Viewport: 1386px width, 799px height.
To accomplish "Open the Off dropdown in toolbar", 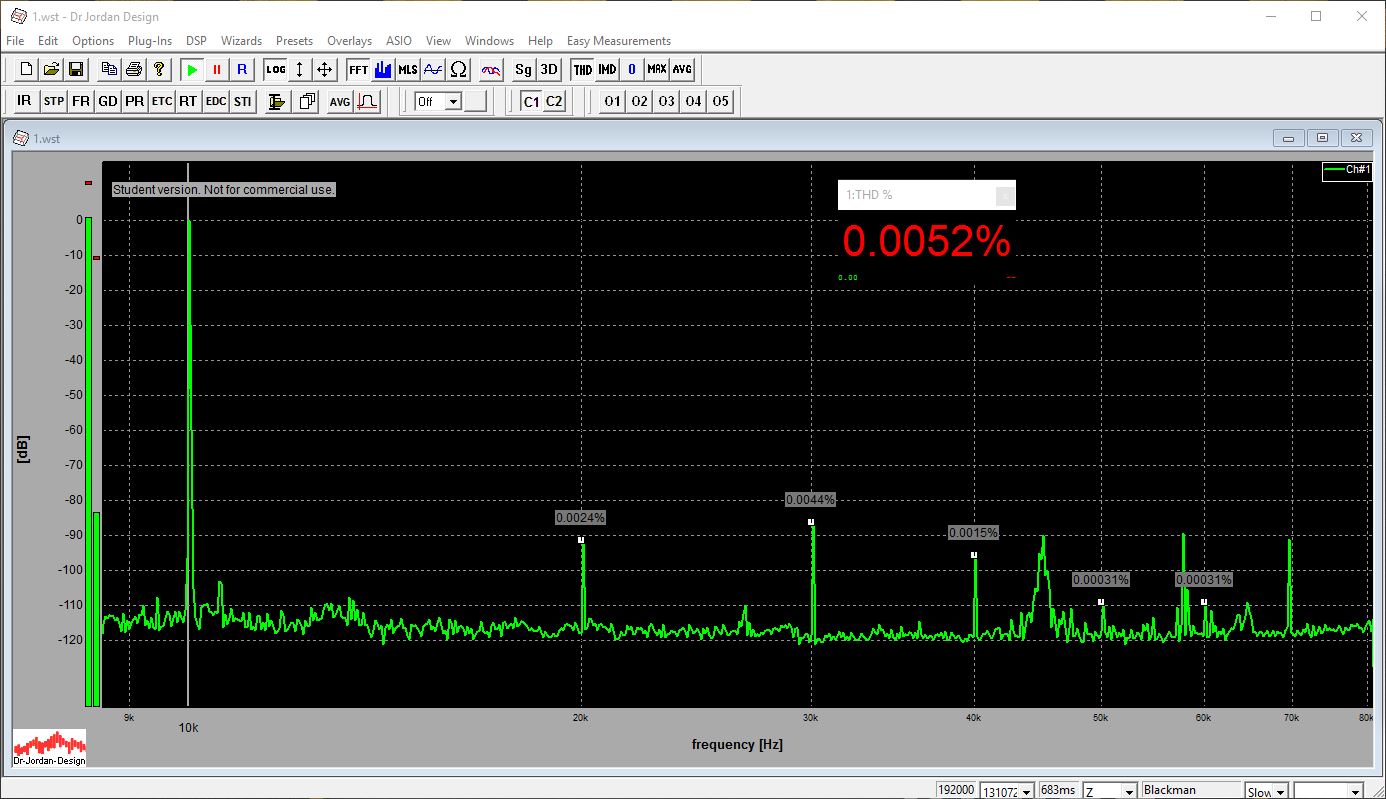I will (x=453, y=102).
